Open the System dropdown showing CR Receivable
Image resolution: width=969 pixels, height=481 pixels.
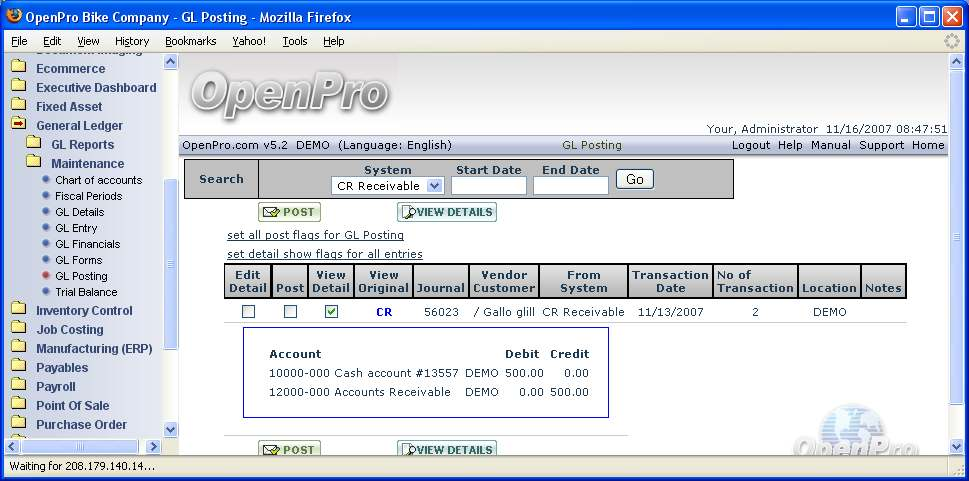(x=387, y=185)
